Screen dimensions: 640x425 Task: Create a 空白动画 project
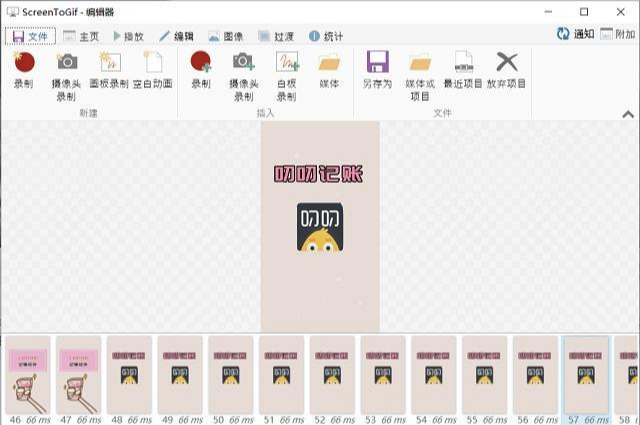153,70
